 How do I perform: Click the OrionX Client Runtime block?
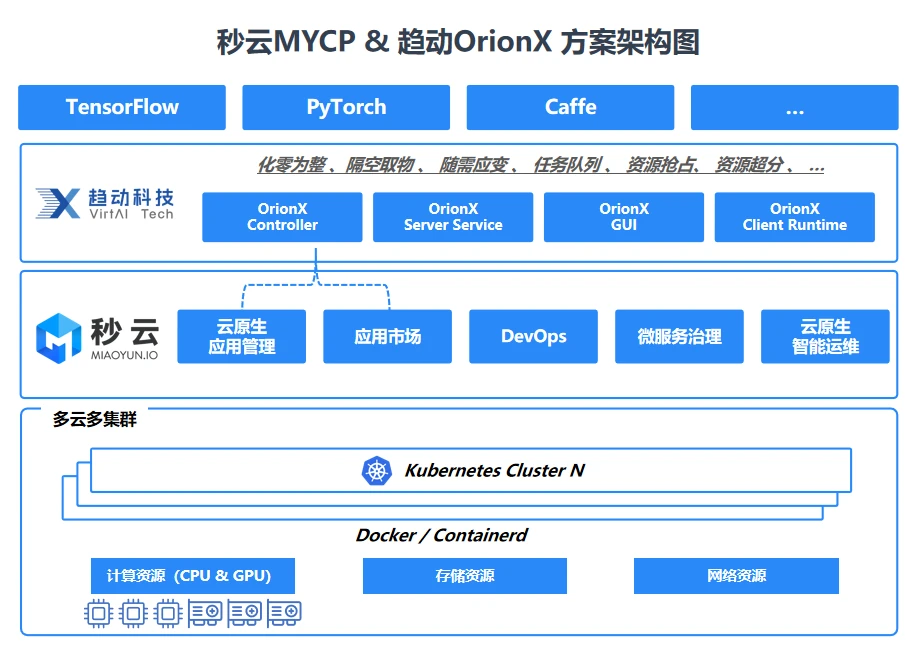(795, 217)
